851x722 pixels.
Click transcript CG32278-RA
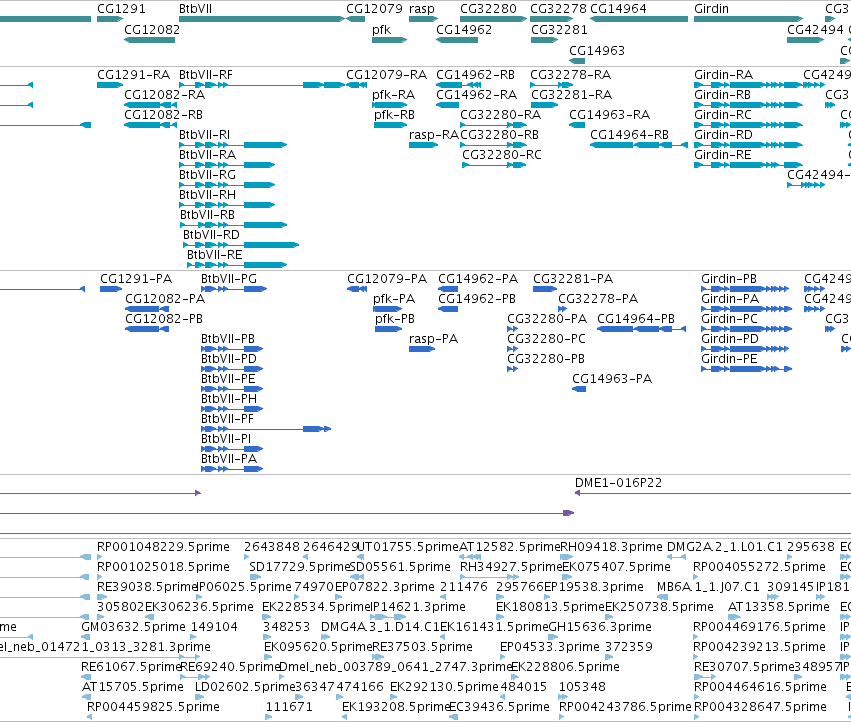click(552, 85)
